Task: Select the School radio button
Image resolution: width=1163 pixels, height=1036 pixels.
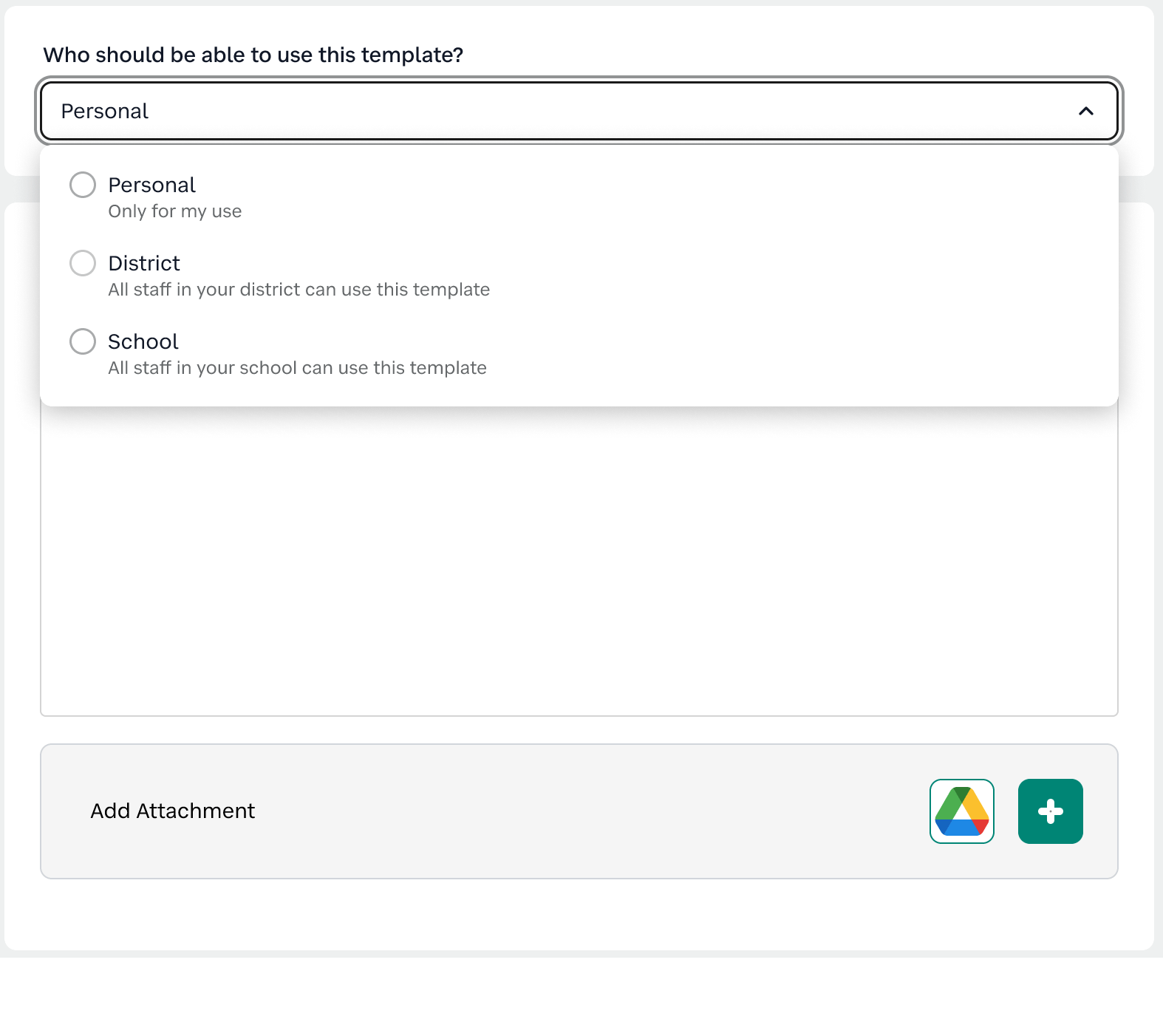Action: click(x=83, y=341)
